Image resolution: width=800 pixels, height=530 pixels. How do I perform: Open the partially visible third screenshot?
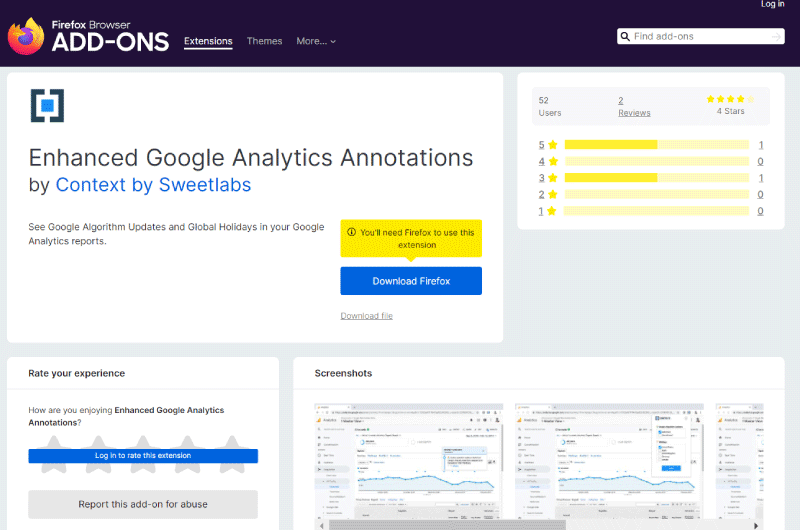(x=739, y=461)
